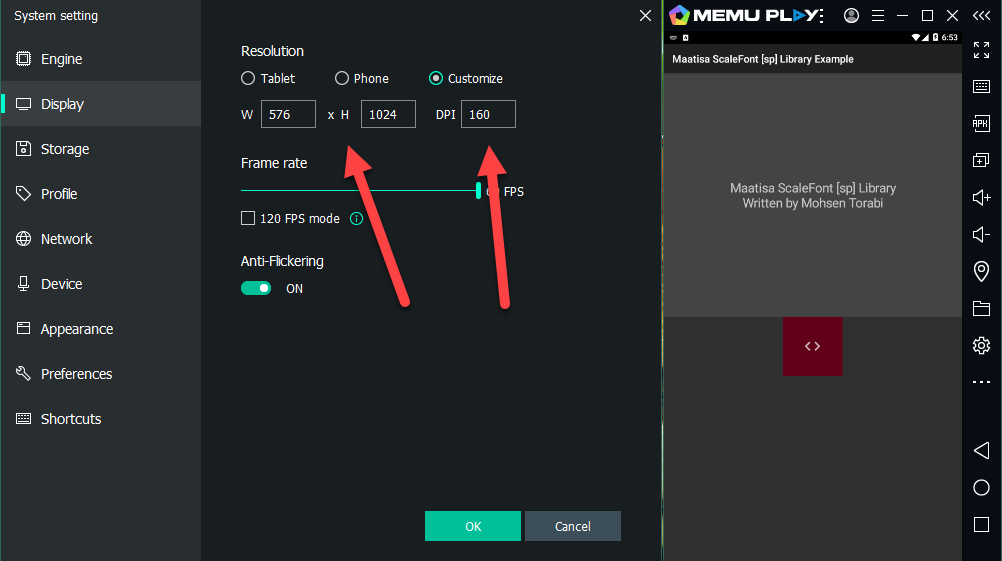Viewport: 1002px width, 561px height.
Task: Open the GPS location tool
Action: pyautogui.click(x=981, y=271)
